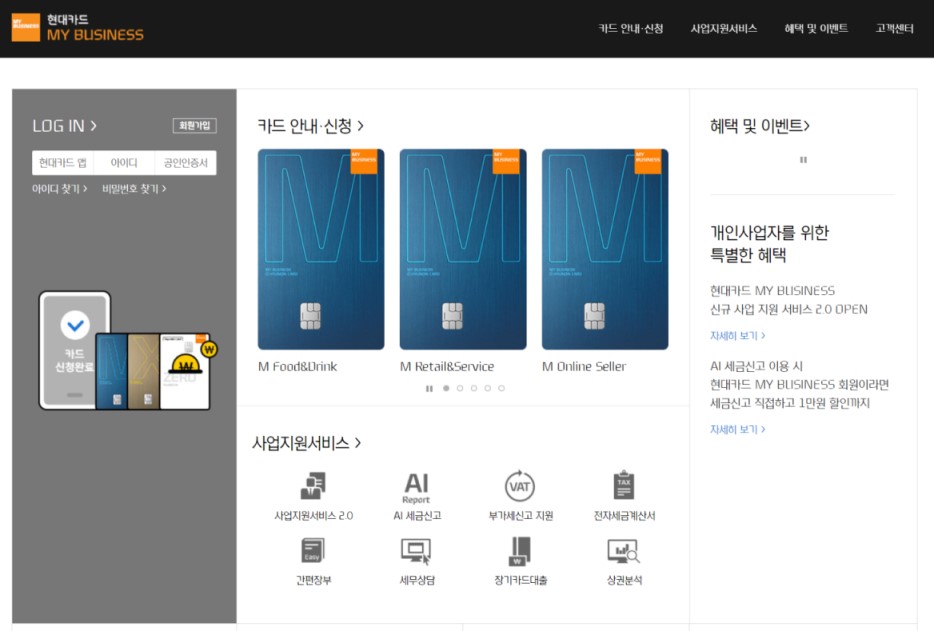Expand the 혜택 및 이벤트 section heading
The height and width of the screenshot is (631, 934).
tap(759, 126)
